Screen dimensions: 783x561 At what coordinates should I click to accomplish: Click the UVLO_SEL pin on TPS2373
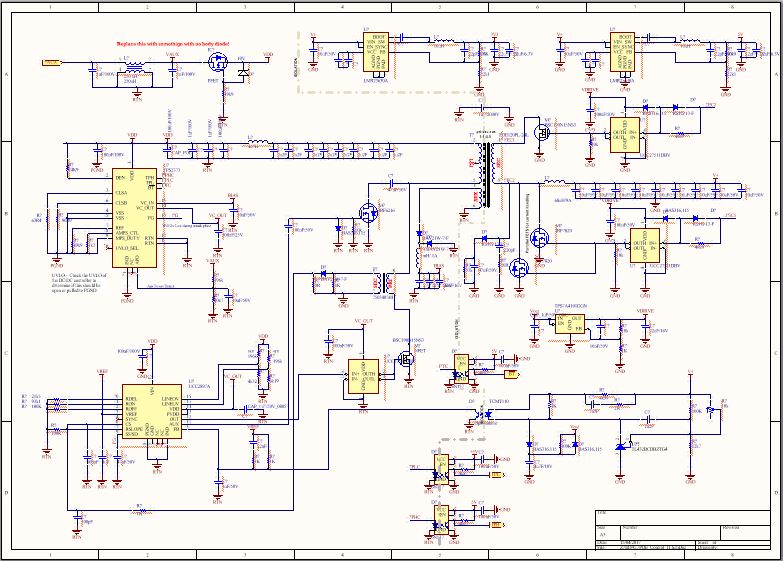coord(126,248)
